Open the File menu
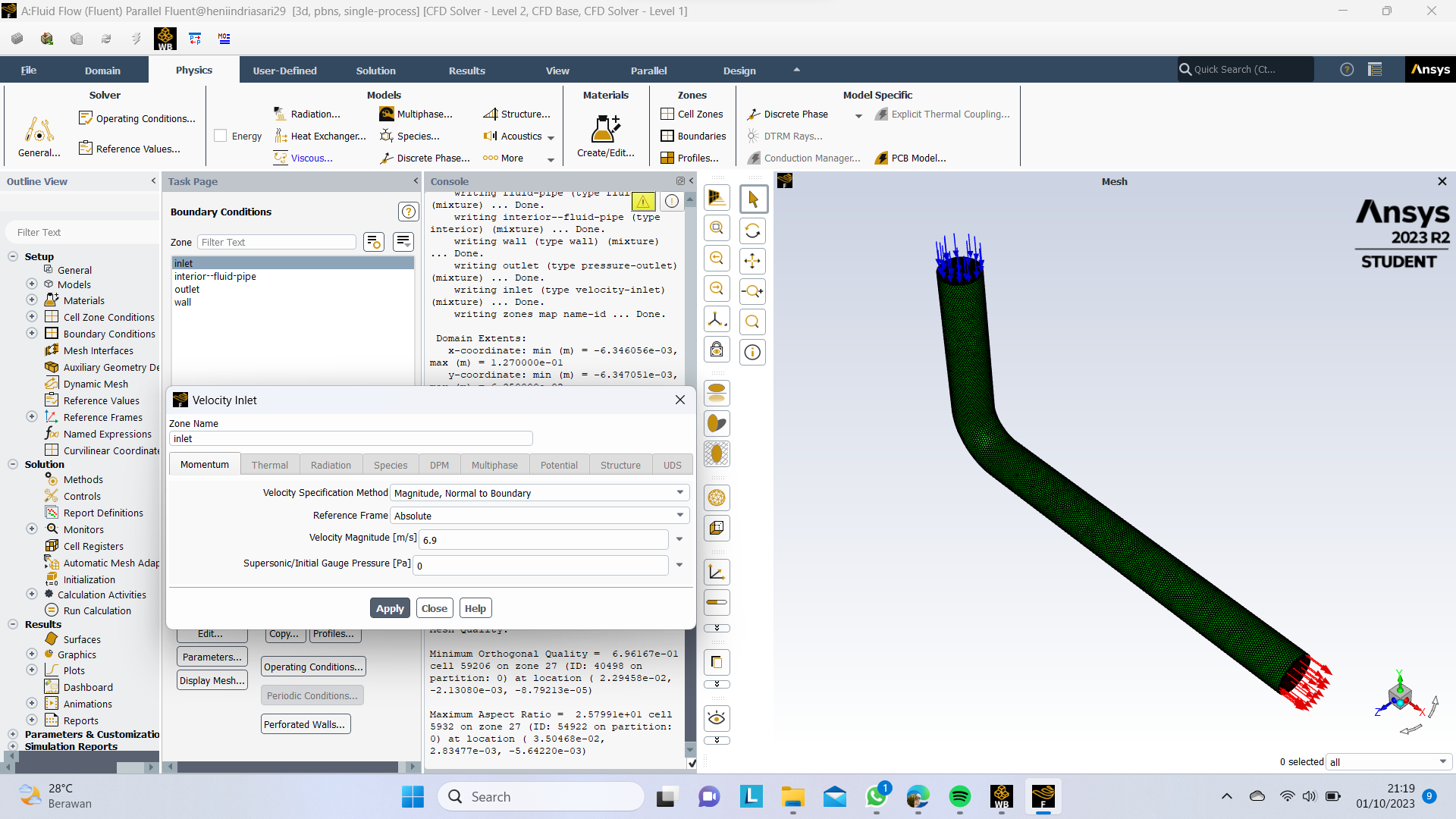 [29, 71]
